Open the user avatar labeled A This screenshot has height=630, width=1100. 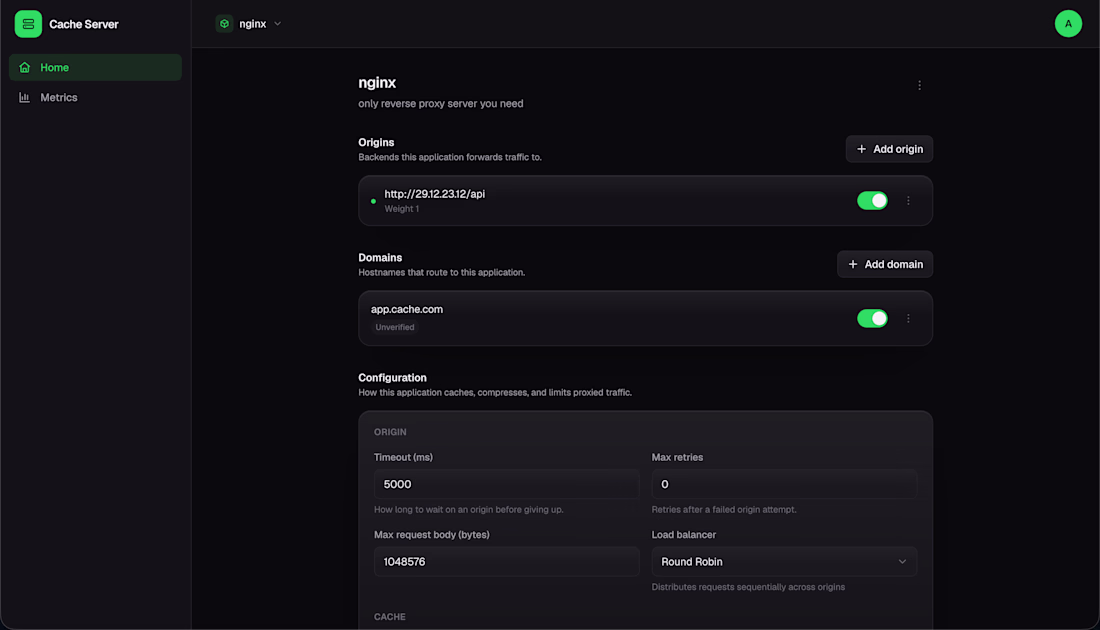[1068, 24]
